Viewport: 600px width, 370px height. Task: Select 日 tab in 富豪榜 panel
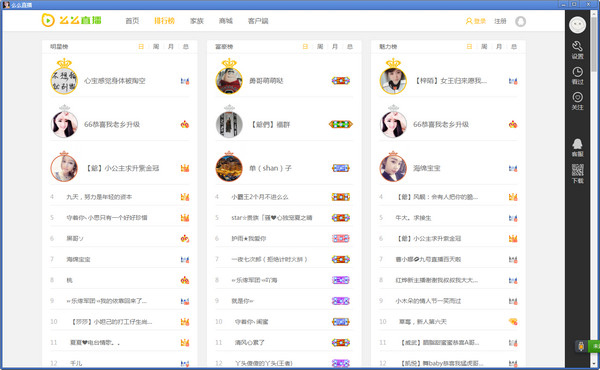pyautogui.click(x=305, y=46)
